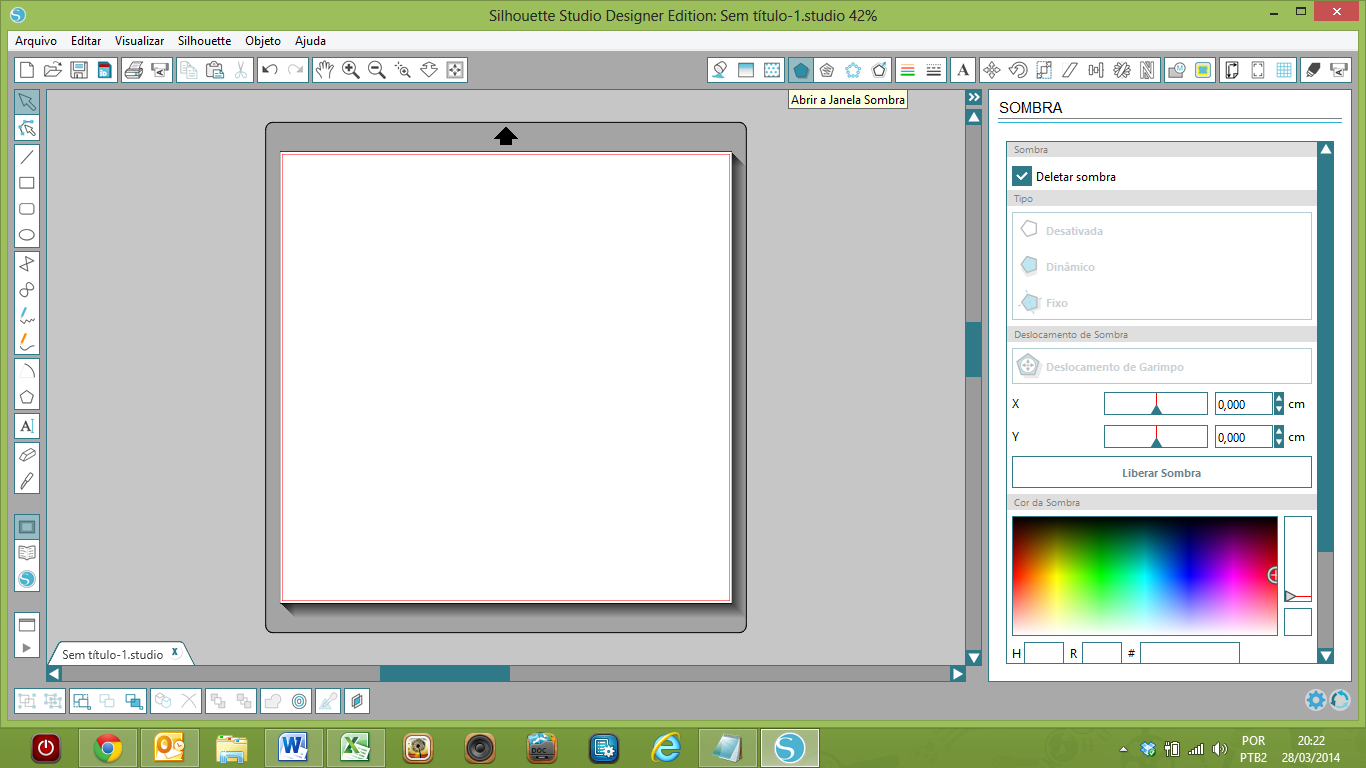This screenshot has width=1366, height=768.
Task: Select the Eraser tool
Action: coord(27,454)
